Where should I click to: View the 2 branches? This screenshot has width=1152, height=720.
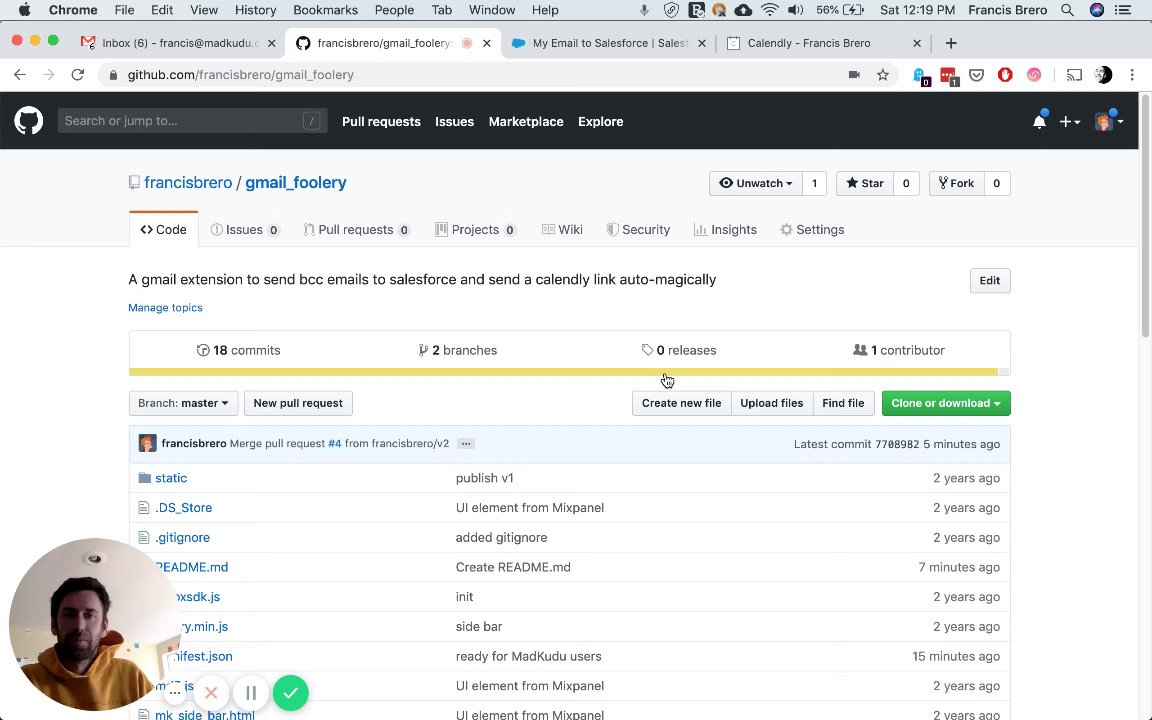458,350
